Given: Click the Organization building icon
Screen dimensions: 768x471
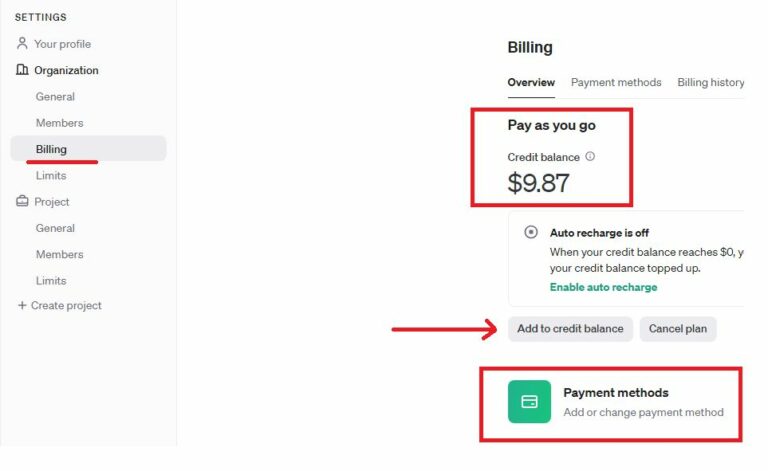Looking at the screenshot, I should point(22,70).
